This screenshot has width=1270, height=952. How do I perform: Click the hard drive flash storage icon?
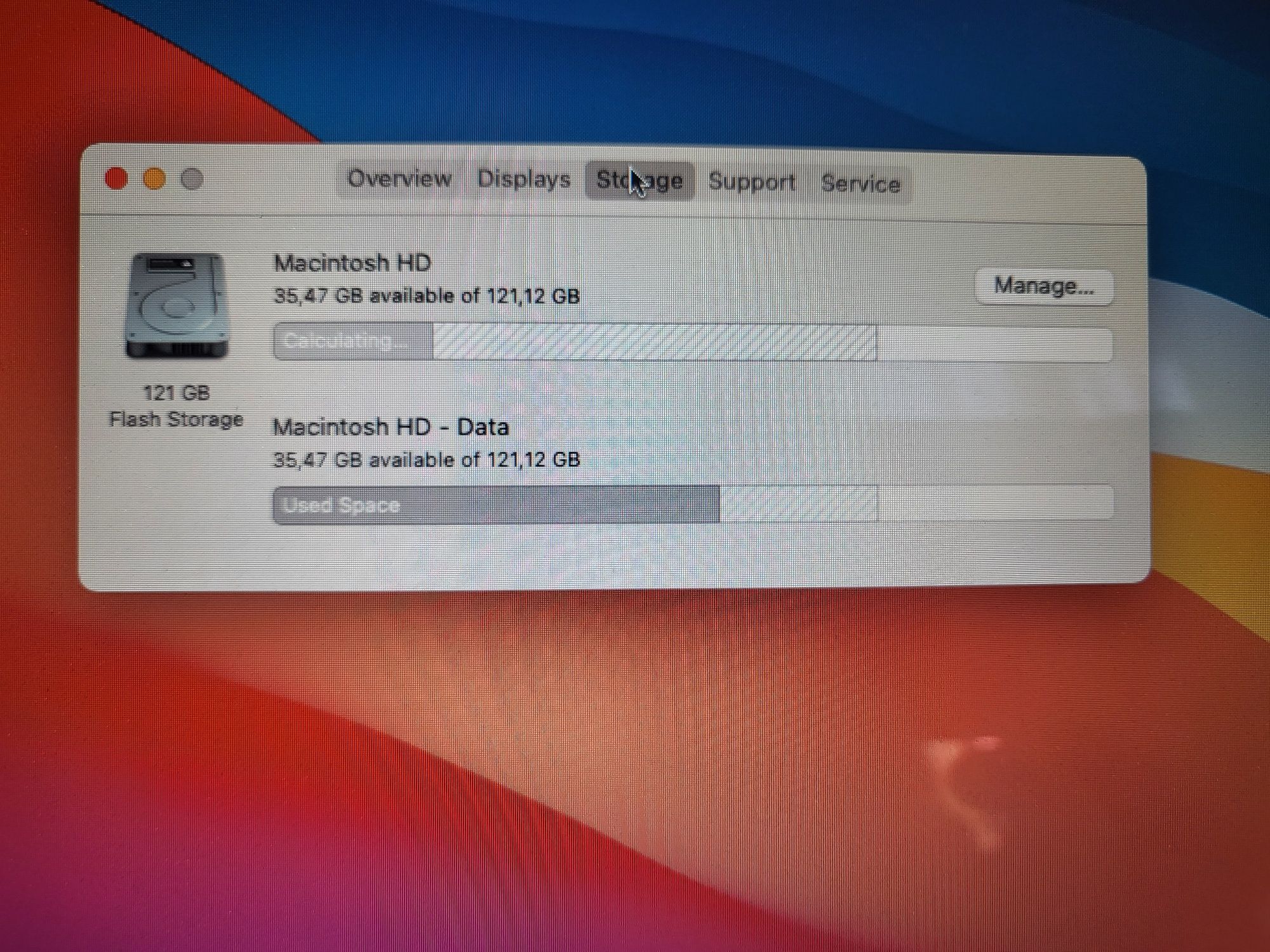[x=176, y=305]
